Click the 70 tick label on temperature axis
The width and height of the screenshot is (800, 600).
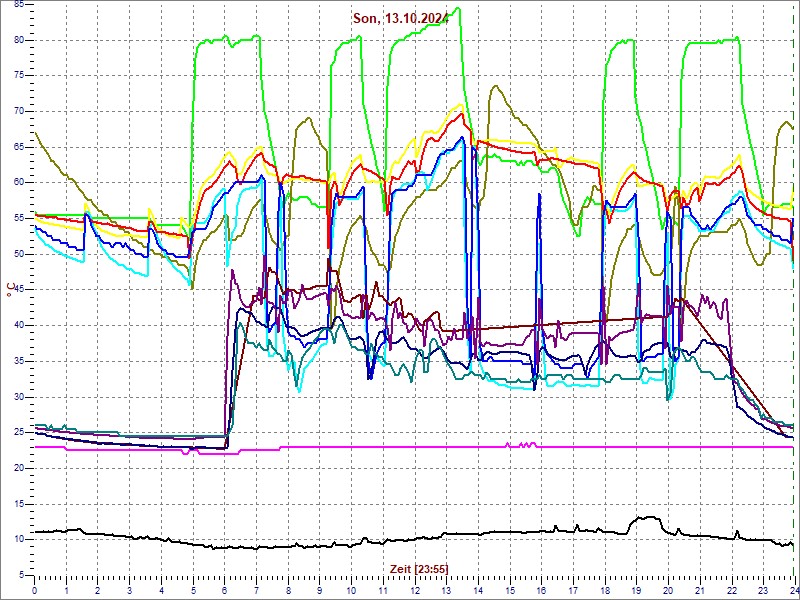coord(18,111)
